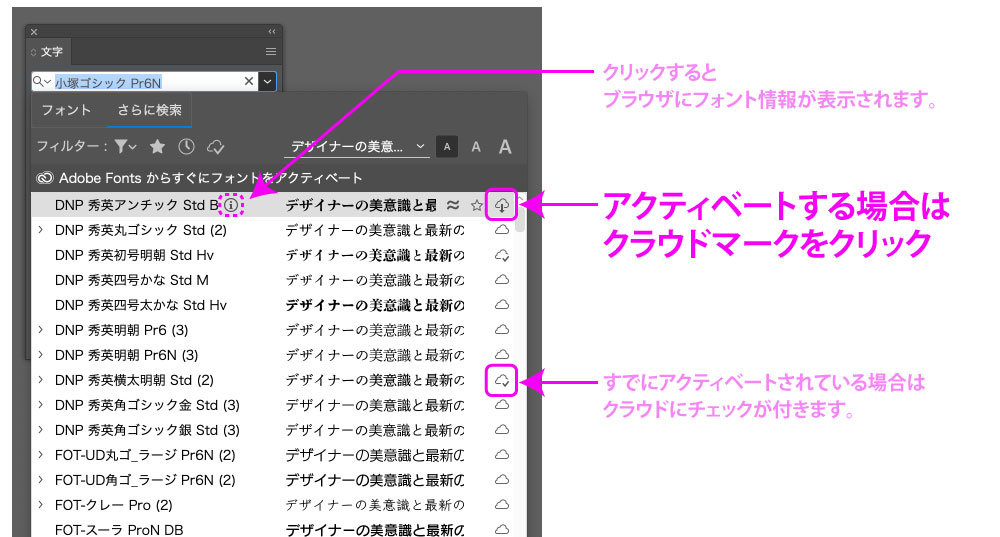Activate FOT-UD角ゴ_ラージ Pr6N cloud
This screenshot has width=1000, height=537.
502,480
